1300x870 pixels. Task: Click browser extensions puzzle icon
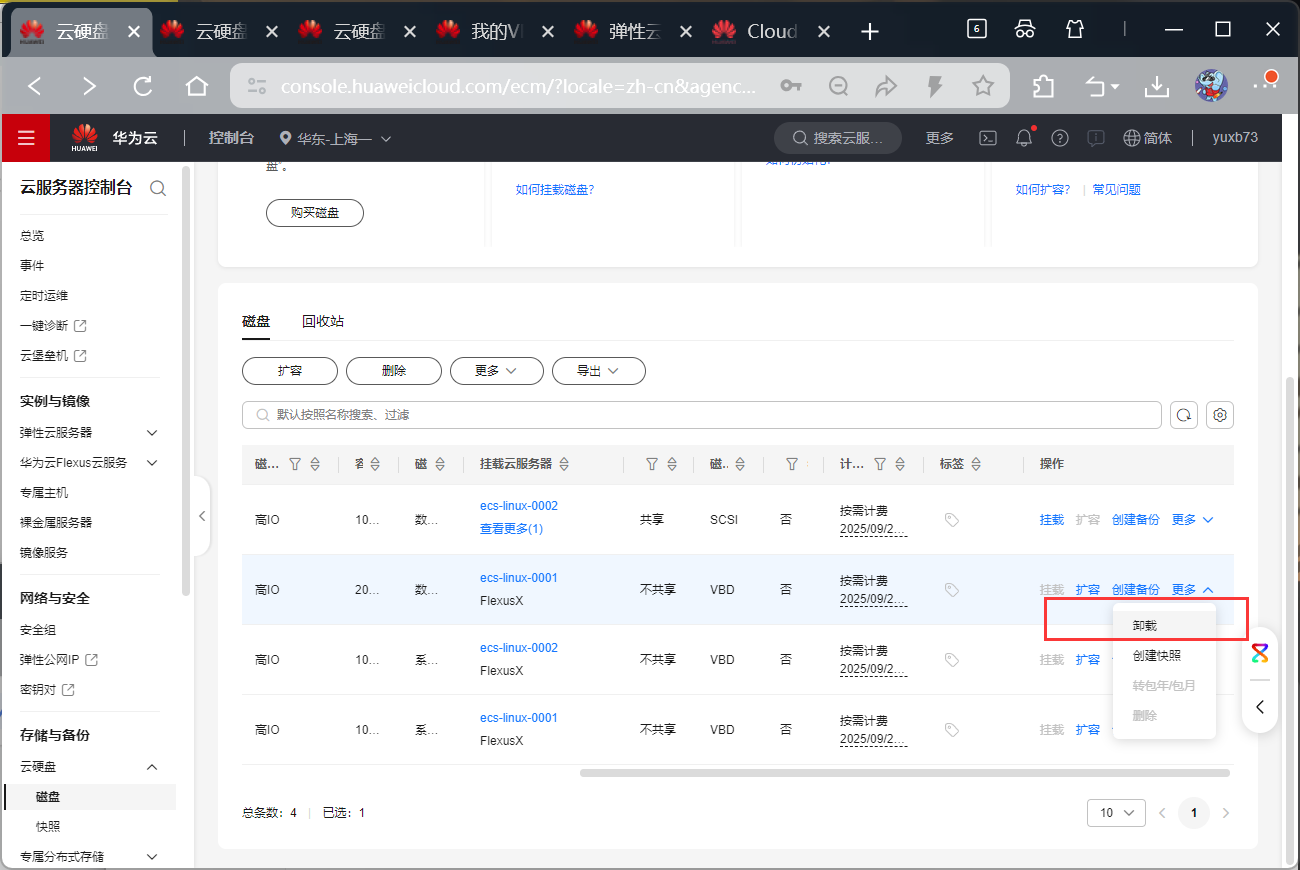pyautogui.click(x=1043, y=86)
